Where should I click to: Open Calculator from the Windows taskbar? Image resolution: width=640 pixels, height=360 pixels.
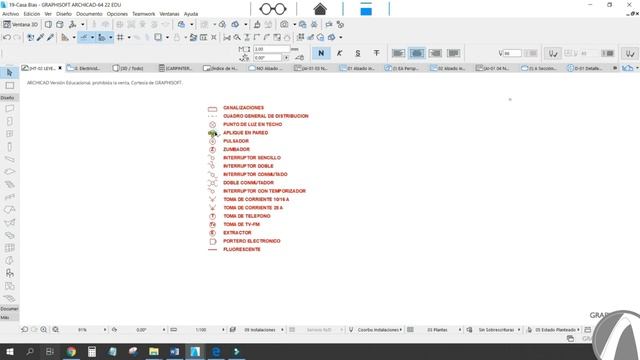(x=92, y=351)
